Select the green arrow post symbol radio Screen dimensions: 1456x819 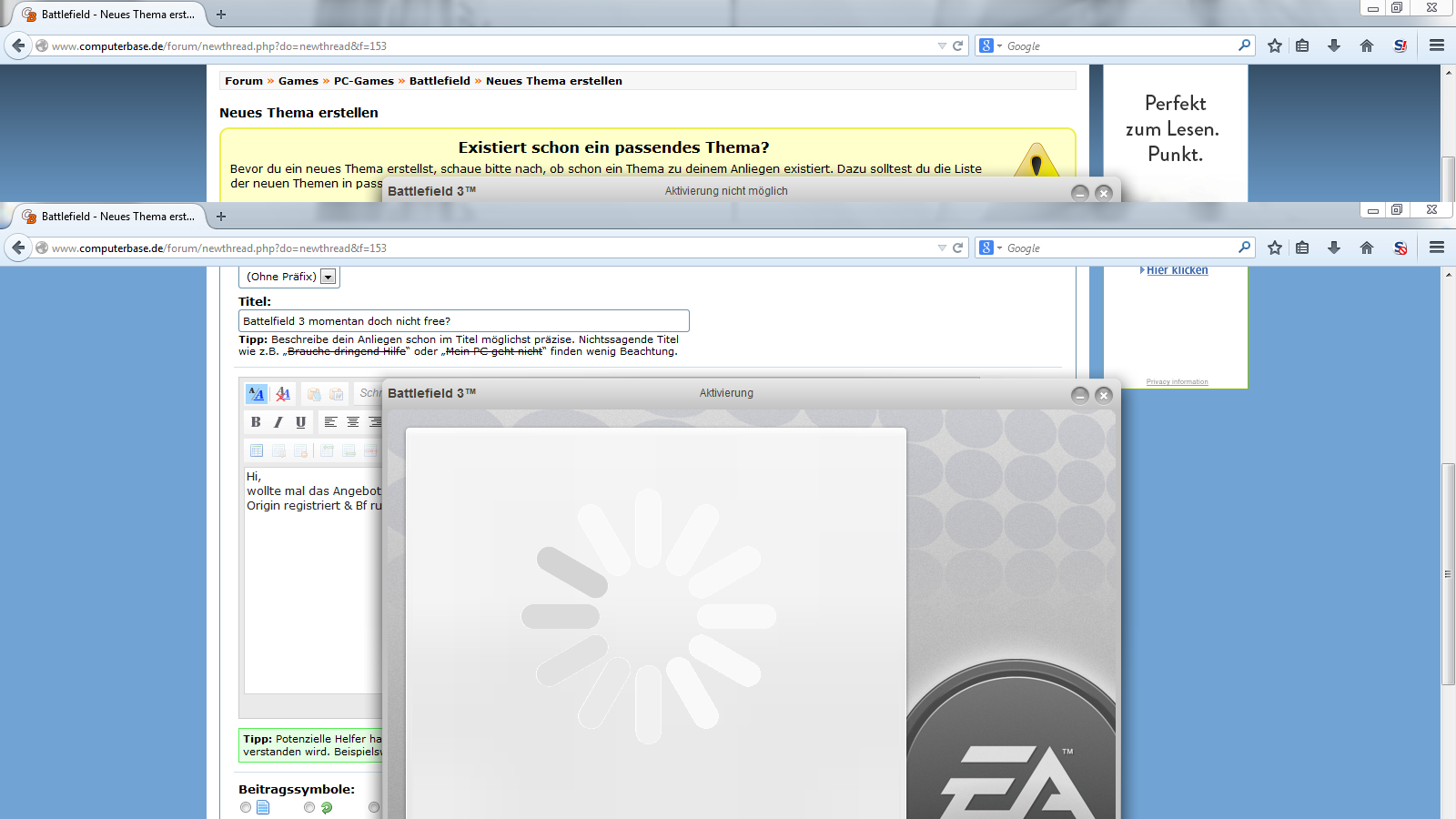pos(309,807)
